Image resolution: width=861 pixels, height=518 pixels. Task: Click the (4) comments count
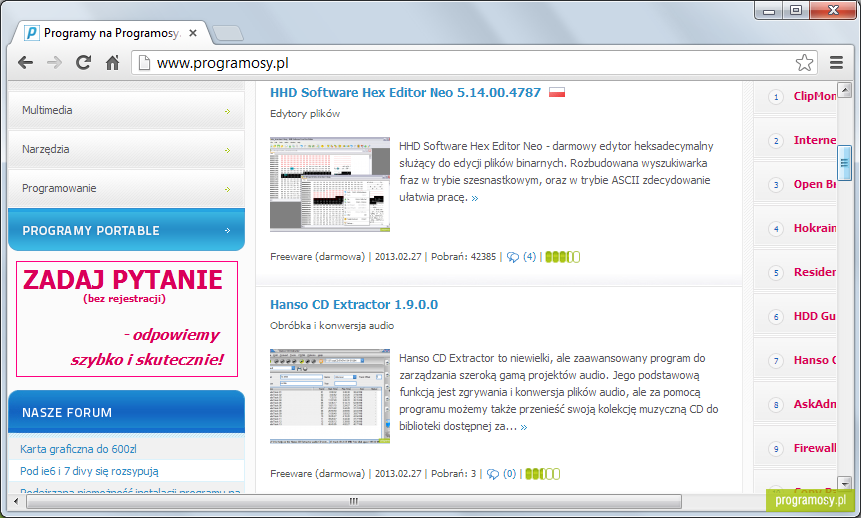529,257
